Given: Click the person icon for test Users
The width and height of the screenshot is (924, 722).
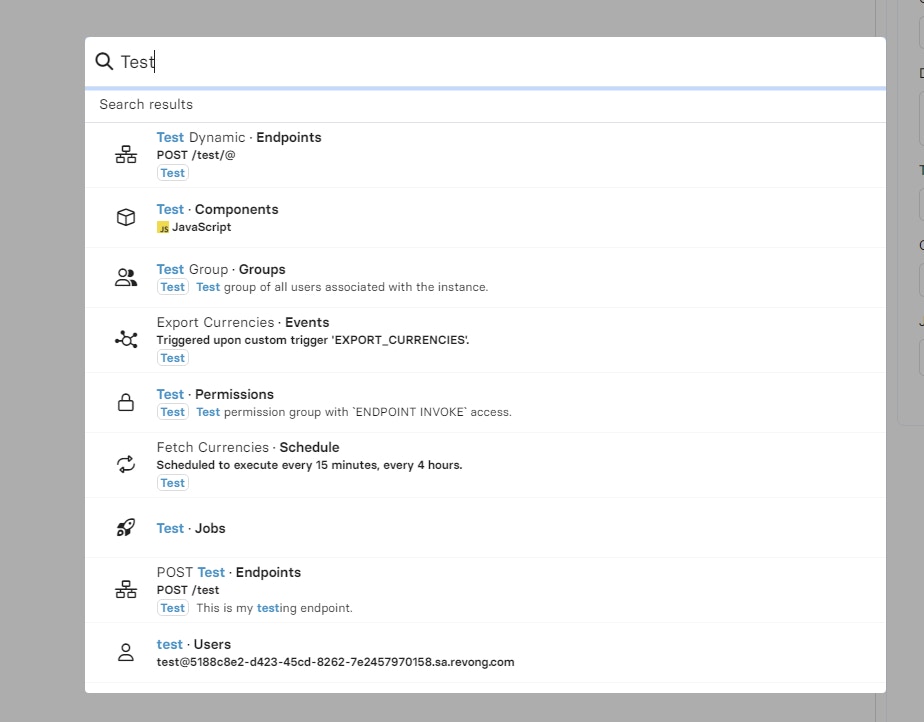Looking at the screenshot, I should [x=126, y=653].
